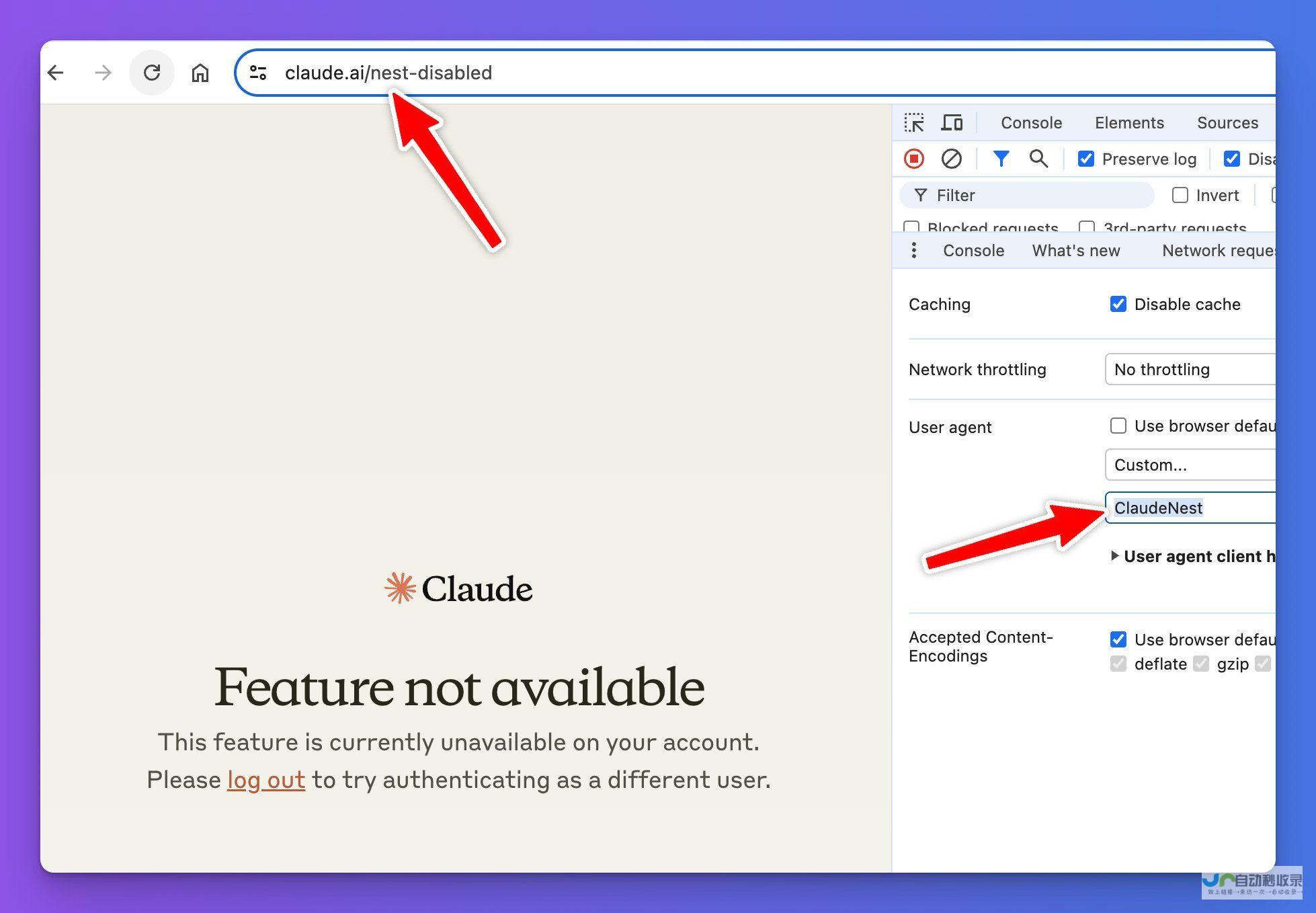Click the inspect element picker icon
1316x913 pixels.
[x=915, y=122]
